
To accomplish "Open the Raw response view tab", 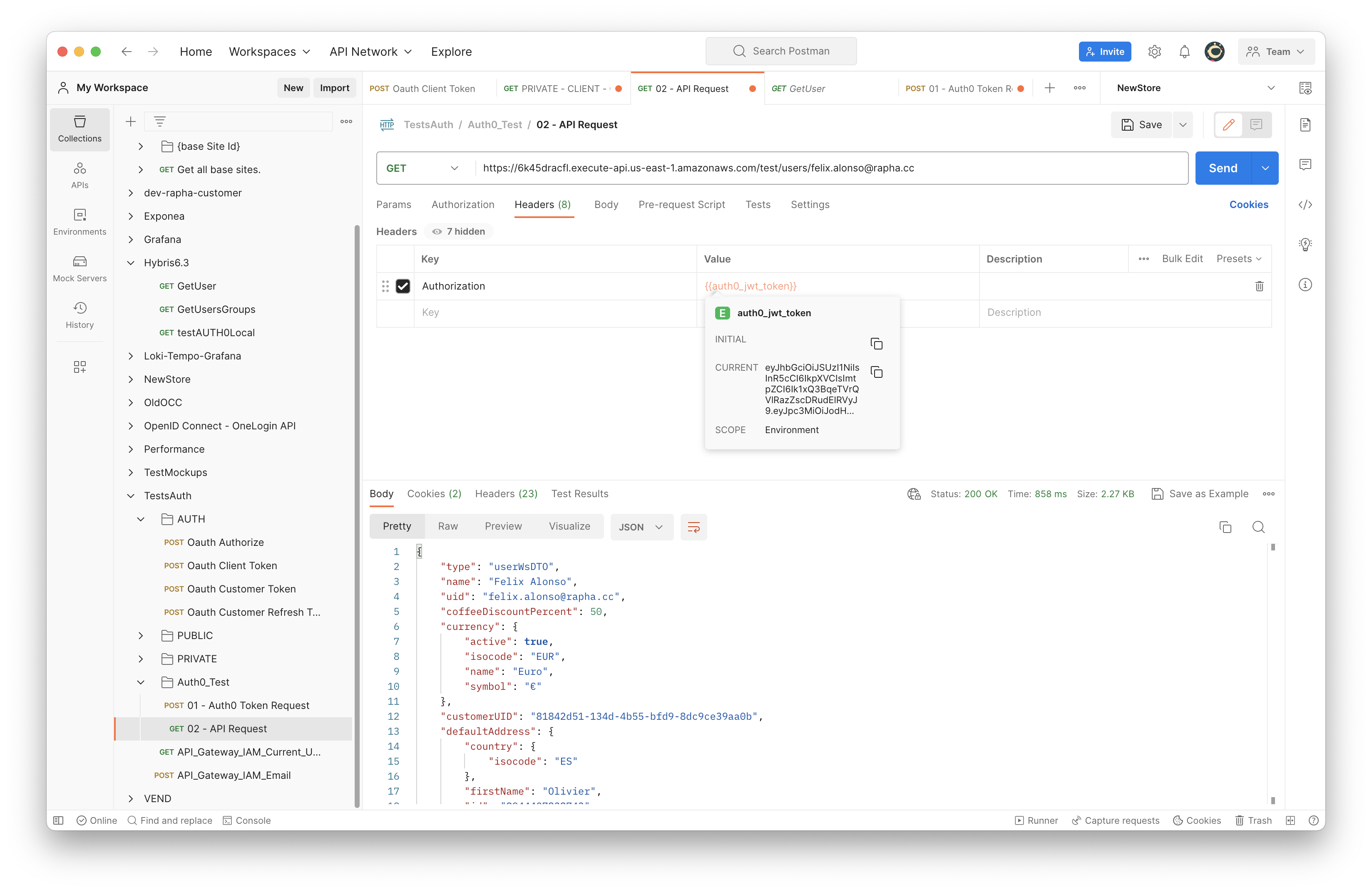I will pyautogui.click(x=447, y=526).
